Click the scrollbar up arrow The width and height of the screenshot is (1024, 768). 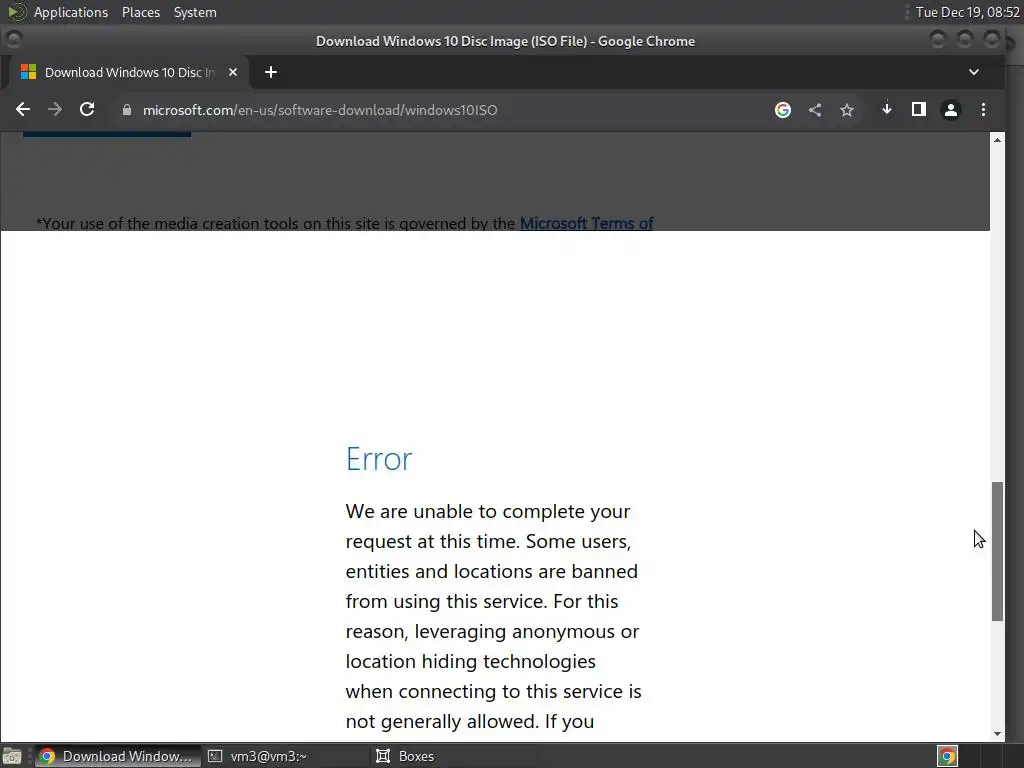pyautogui.click(x=997, y=139)
